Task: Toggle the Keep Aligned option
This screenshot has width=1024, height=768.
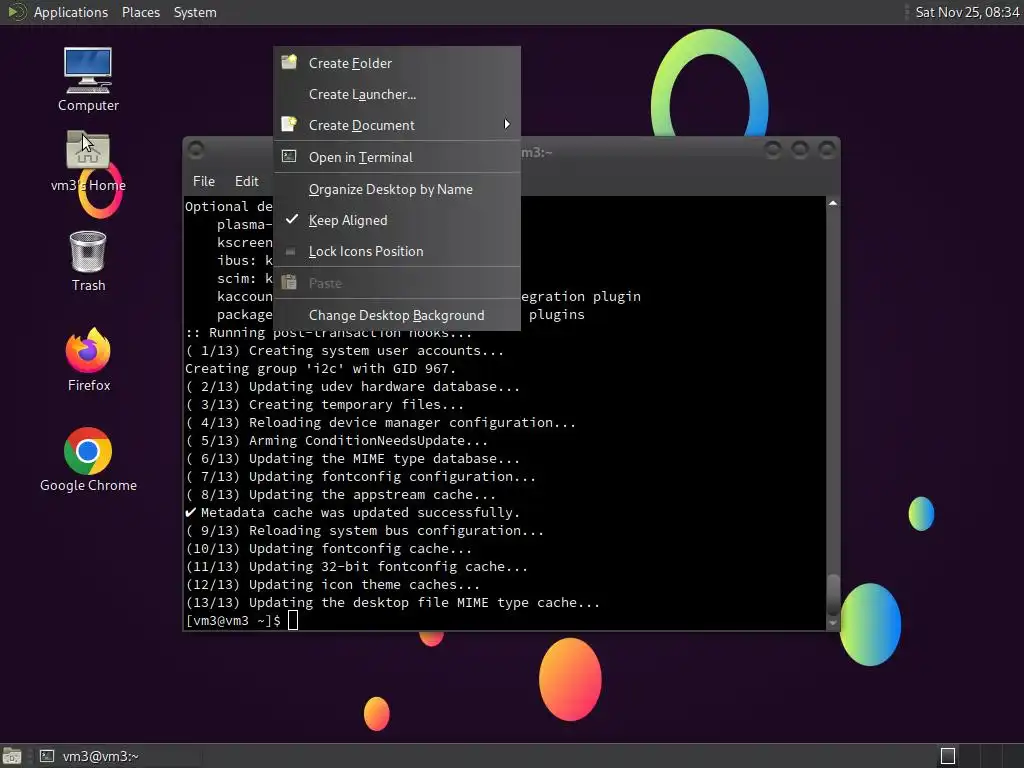Action: click(397, 220)
